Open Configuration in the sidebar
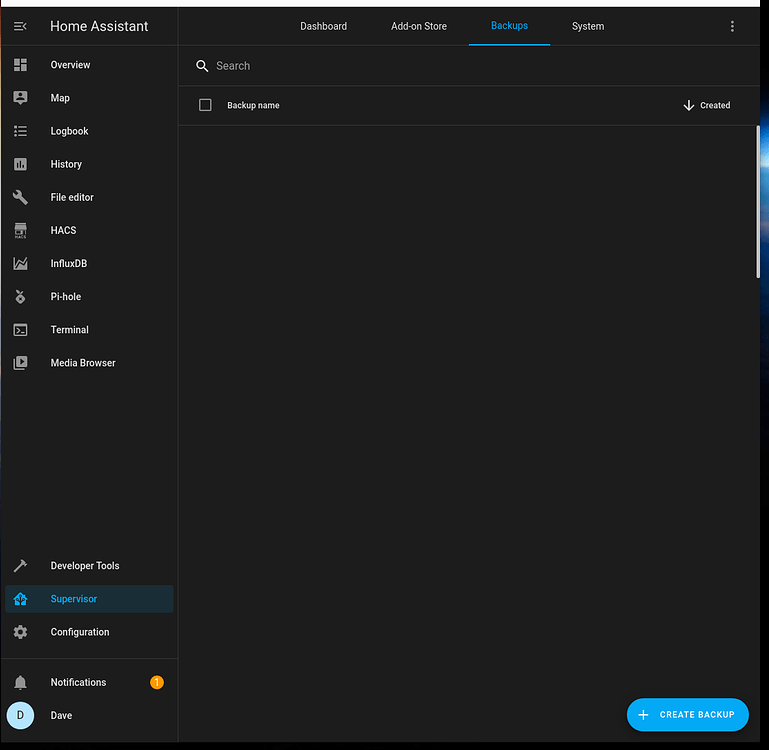 click(x=89, y=632)
